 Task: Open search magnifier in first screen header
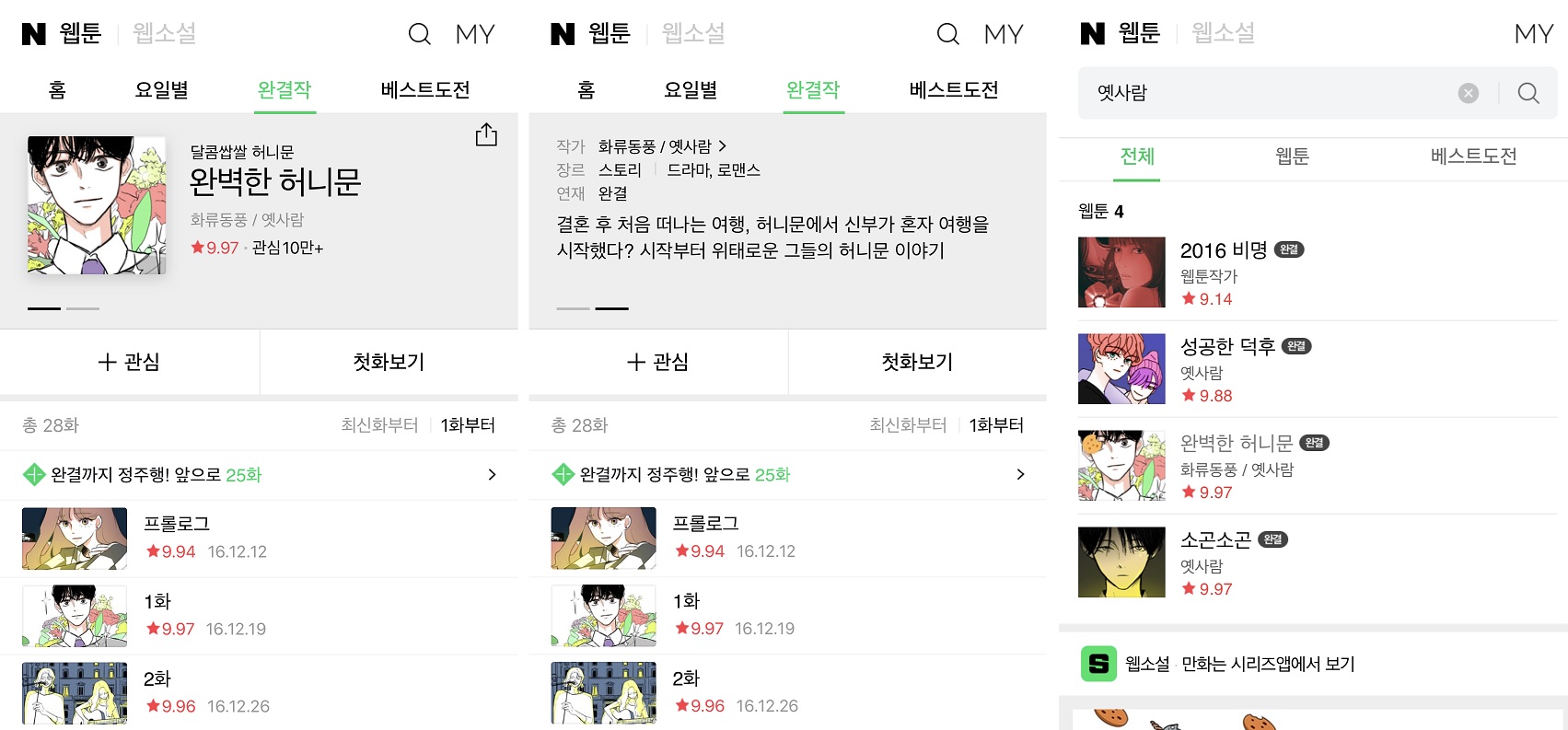(419, 34)
